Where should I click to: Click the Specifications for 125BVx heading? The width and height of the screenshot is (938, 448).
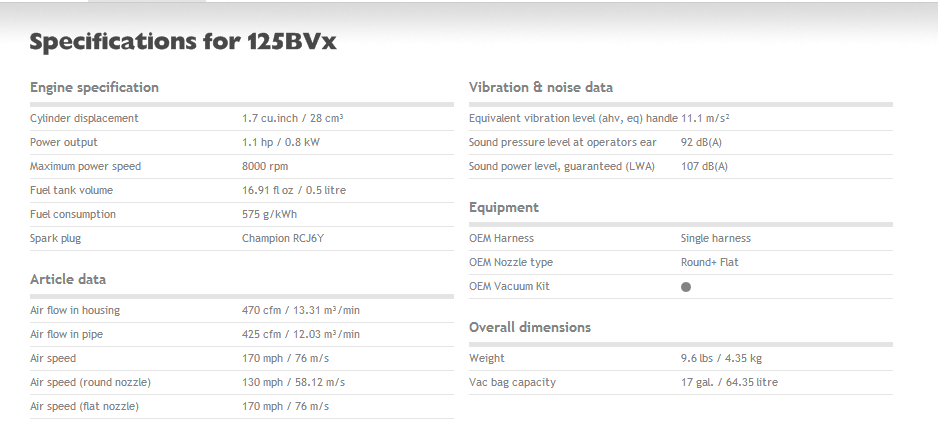(x=188, y=42)
